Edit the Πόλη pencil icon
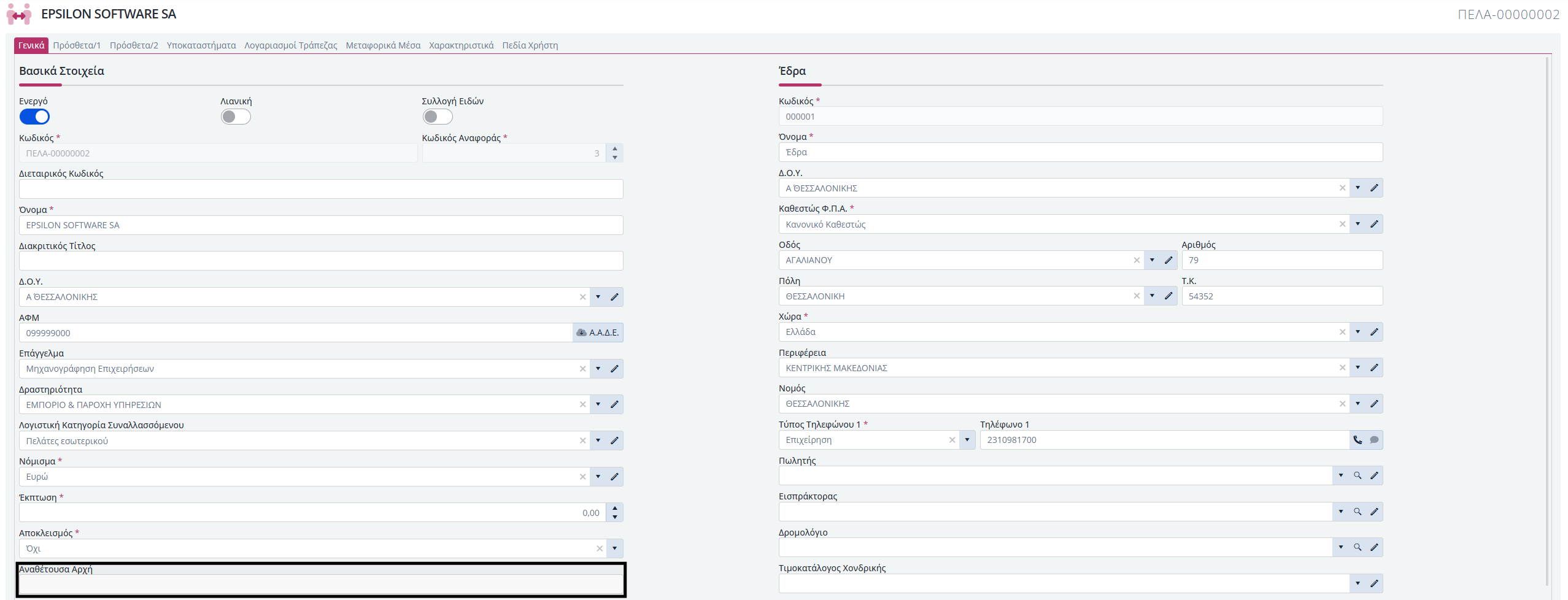Image resolution: width=1568 pixels, height=600 pixels. [x=1168, y=296]
